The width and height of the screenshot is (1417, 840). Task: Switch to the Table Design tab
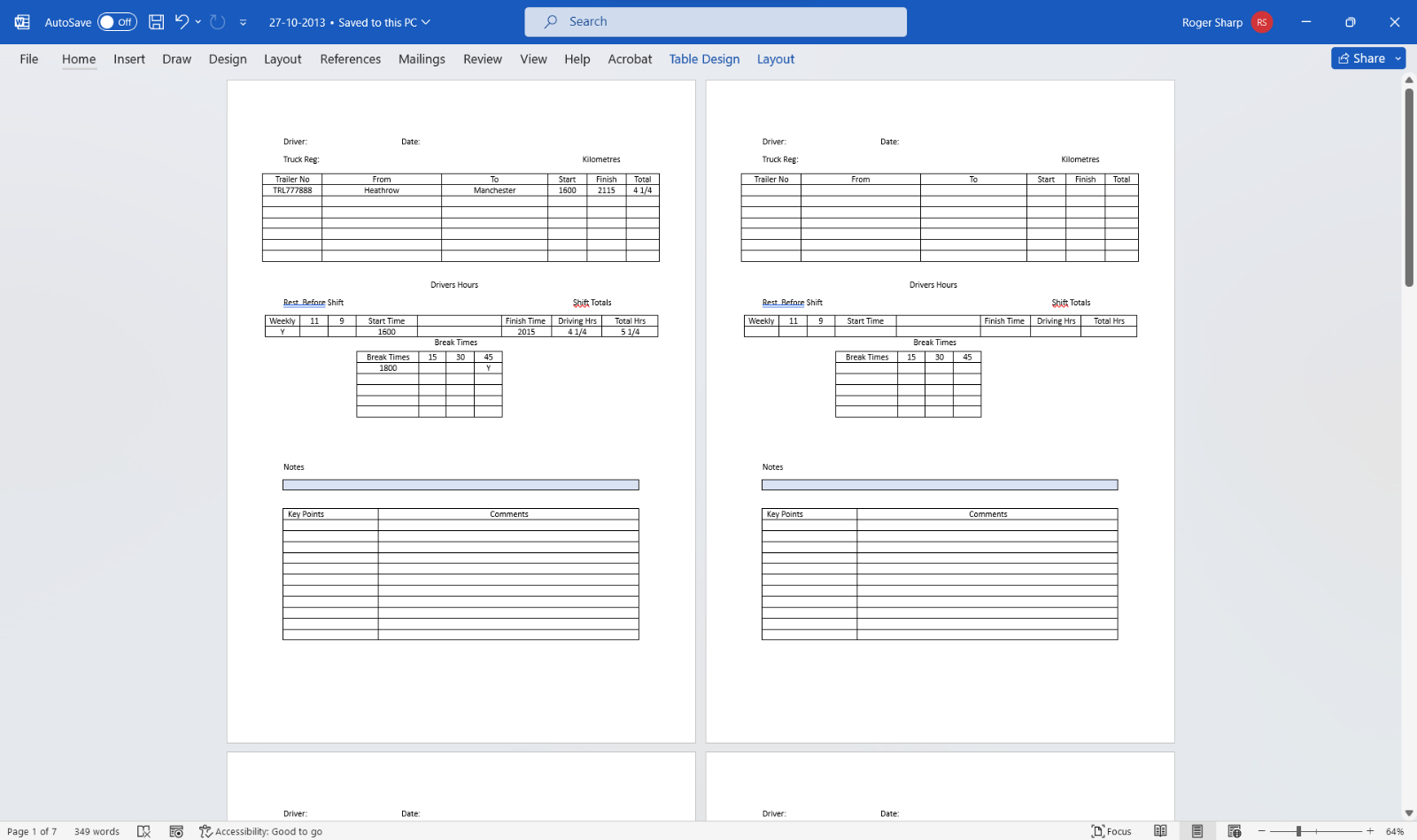click(x=703, y=58)
